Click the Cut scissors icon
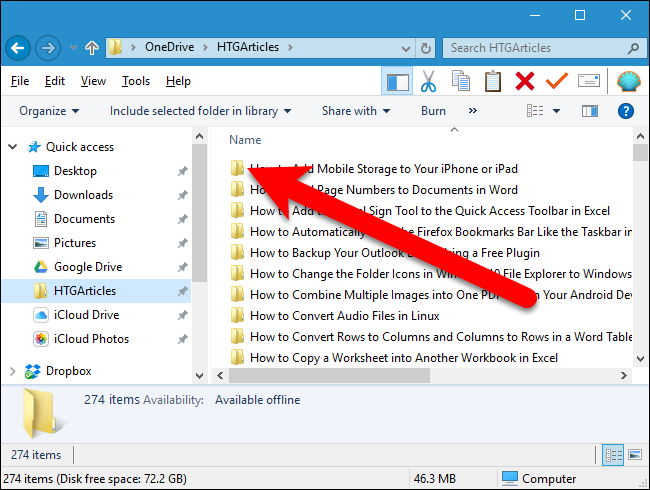The height and width of the screenshot is (490, 650). click(x=428, y=81)
